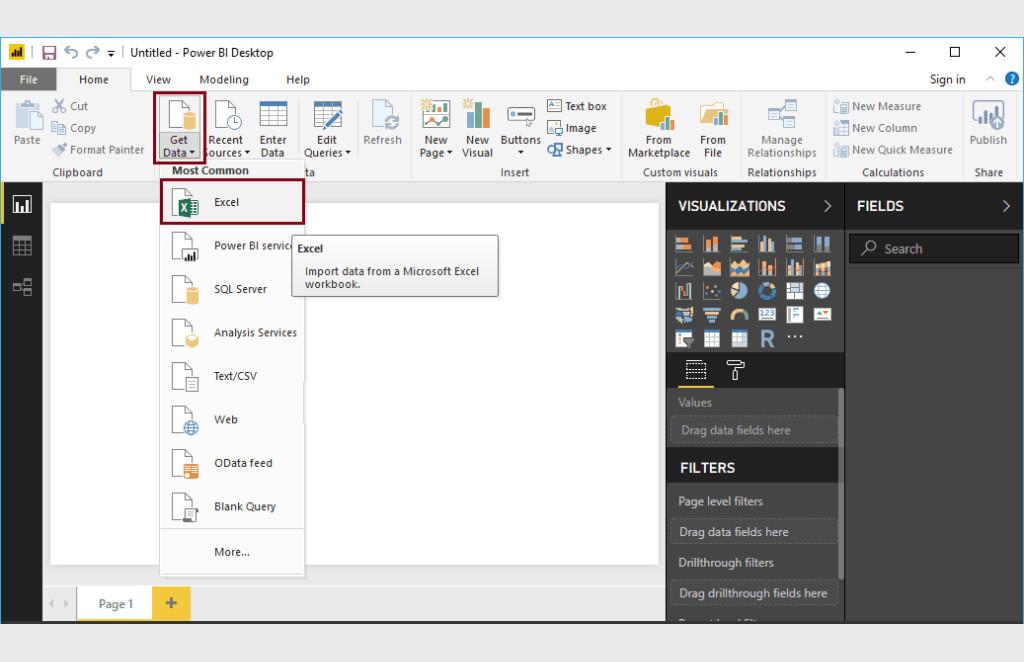This screenshot has width=1024, height=662.
Task: Select the stacked bar chart visual
Action: [684, 244]
